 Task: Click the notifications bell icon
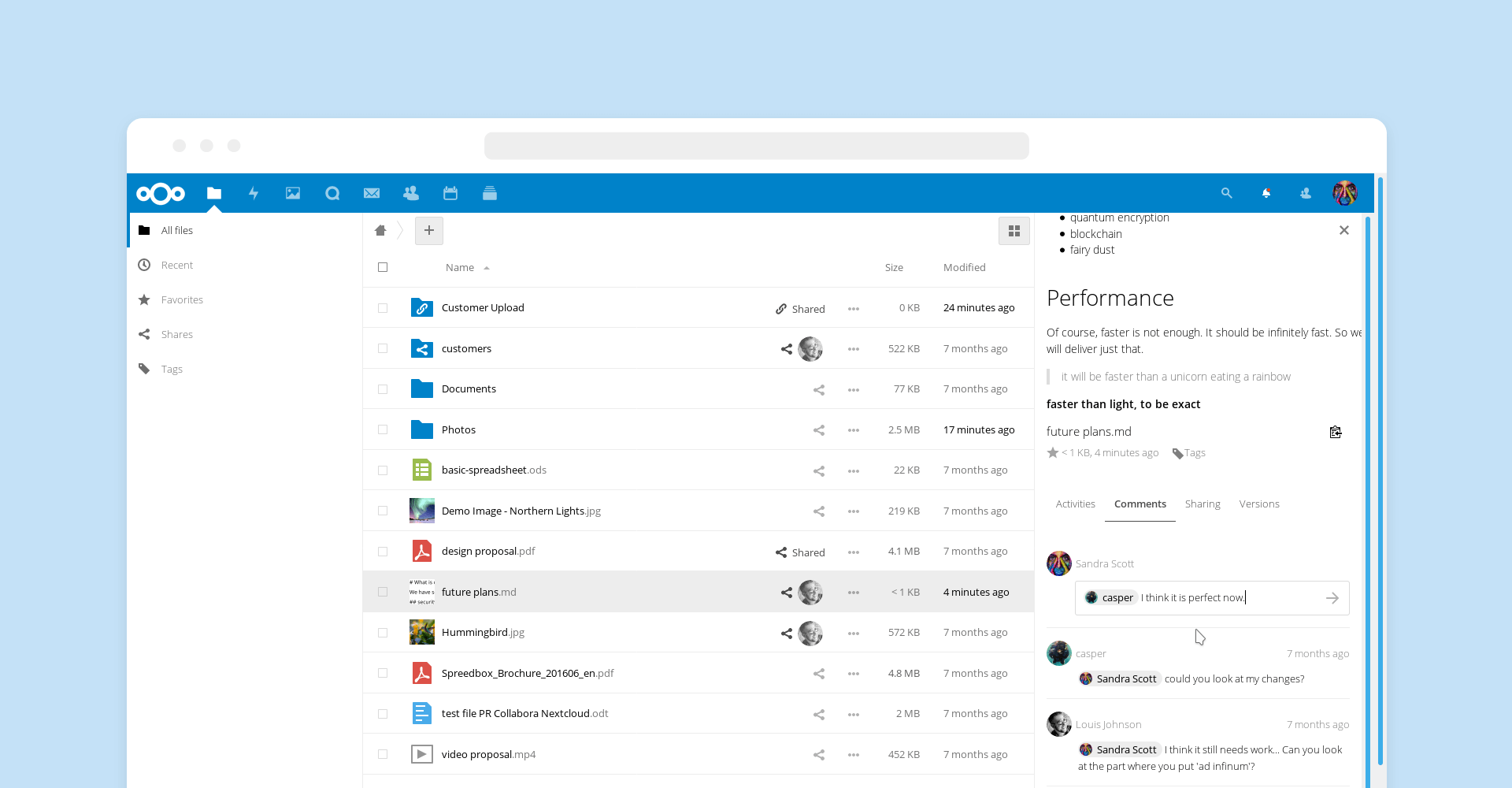1266,193
